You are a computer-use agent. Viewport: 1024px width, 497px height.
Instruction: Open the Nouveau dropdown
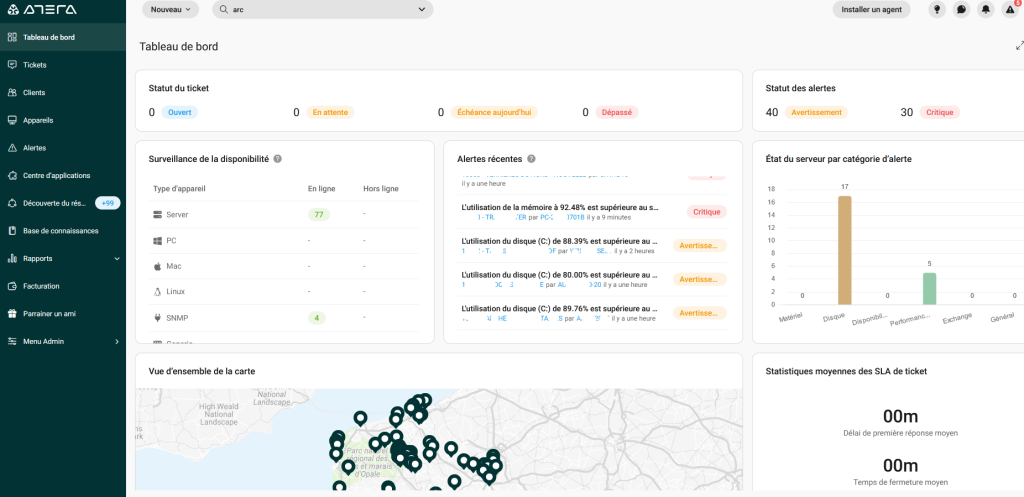pyautogui.click(x=170, y=9)
